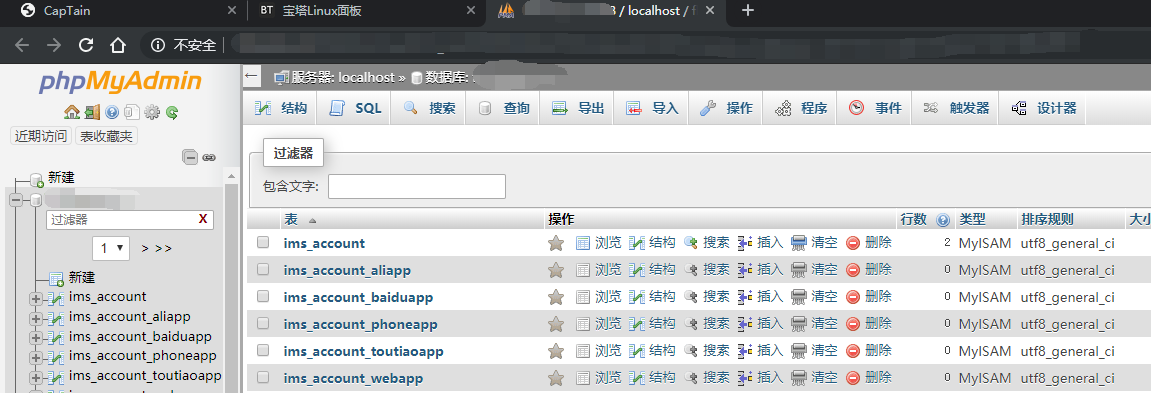Tick checkbox for ims_account row

point(263,242)
